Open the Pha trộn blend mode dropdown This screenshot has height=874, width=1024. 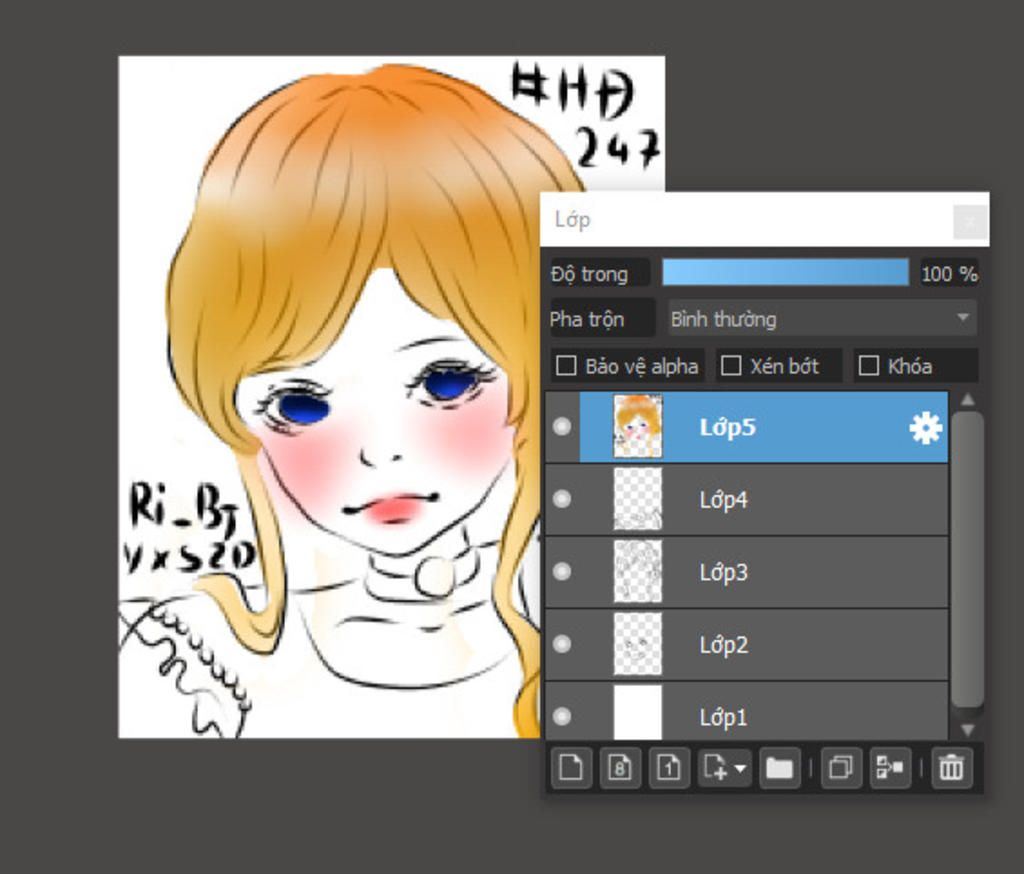click(822, 319)
